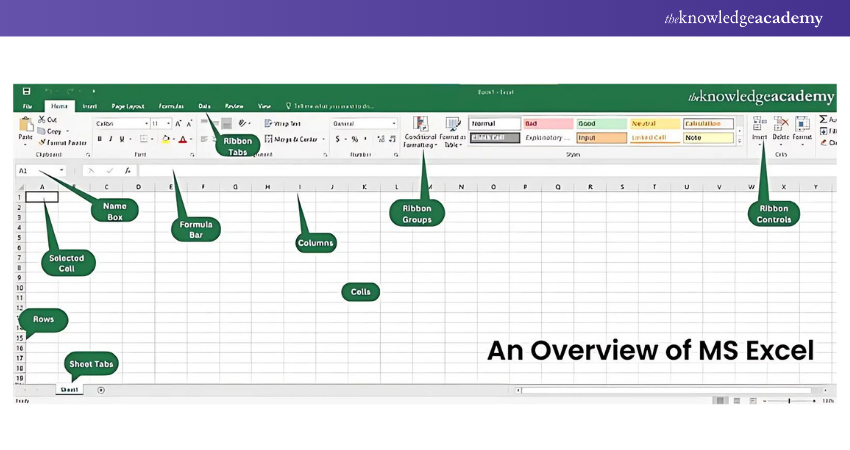The image size is (850, 450).
Task: Toggle bold formatting
Action: (x=99, y=140)
